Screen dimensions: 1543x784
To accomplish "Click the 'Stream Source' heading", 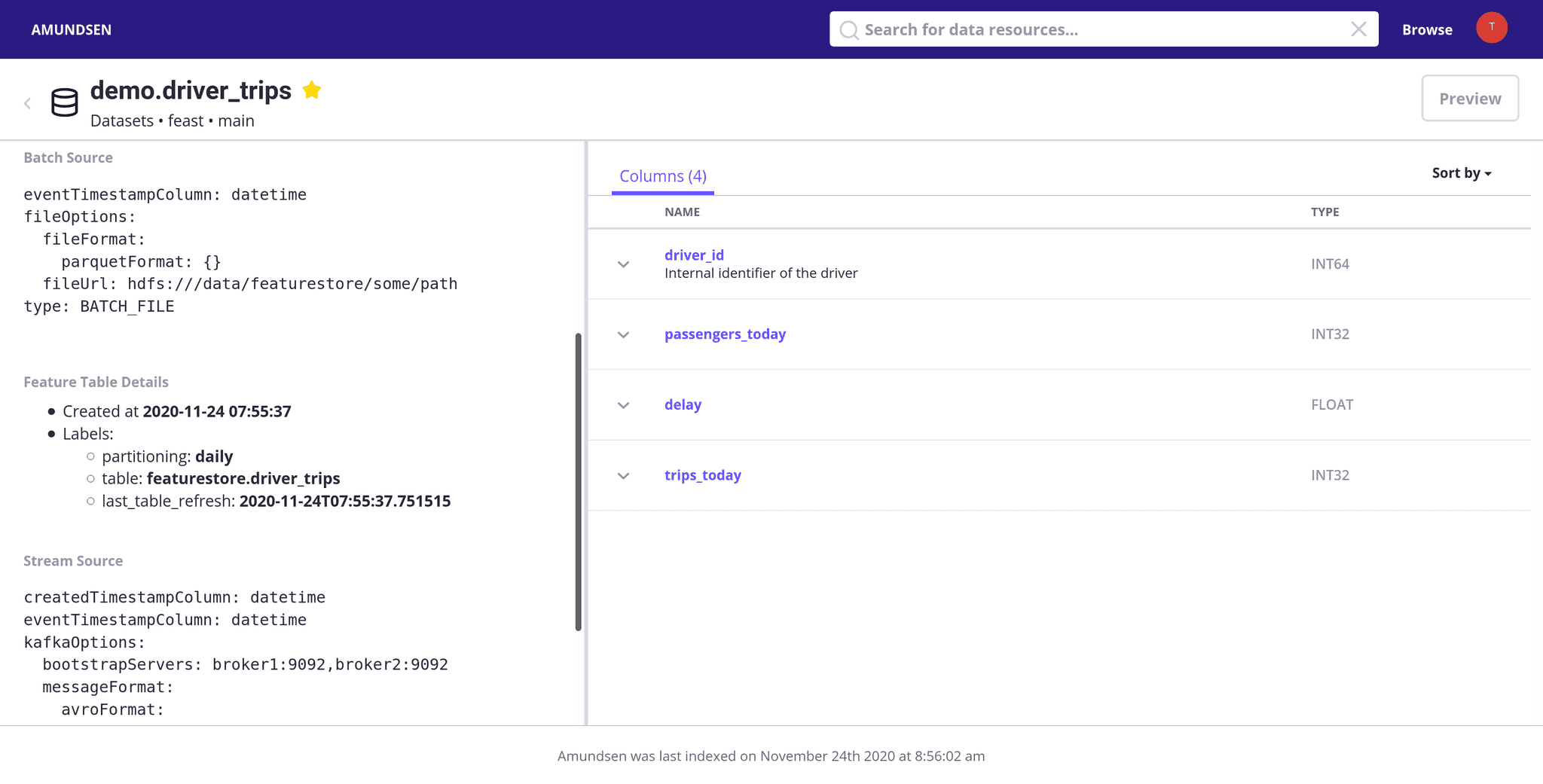I will [x=73, y=561].
